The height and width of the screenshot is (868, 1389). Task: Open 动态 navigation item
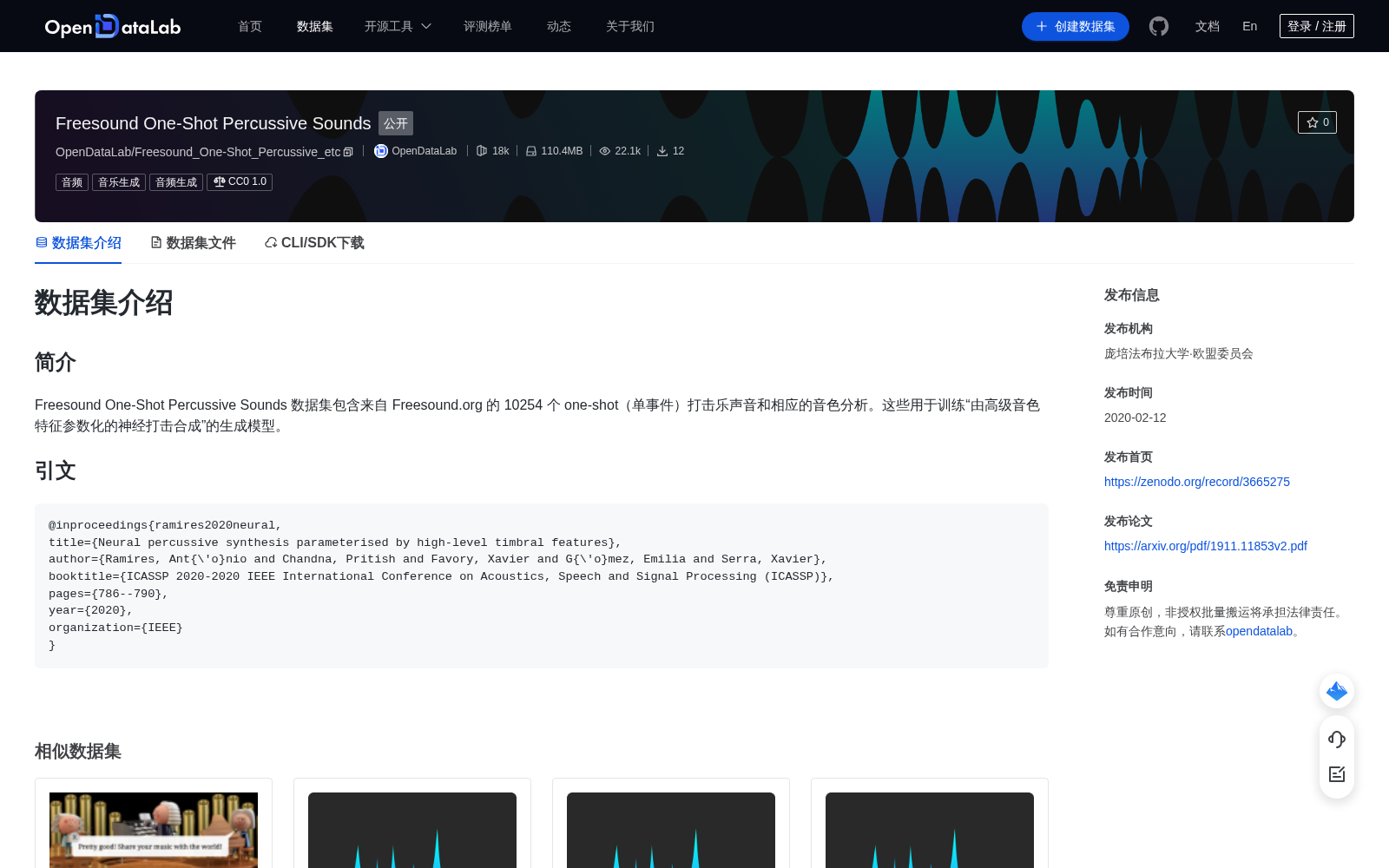(559, 26)
